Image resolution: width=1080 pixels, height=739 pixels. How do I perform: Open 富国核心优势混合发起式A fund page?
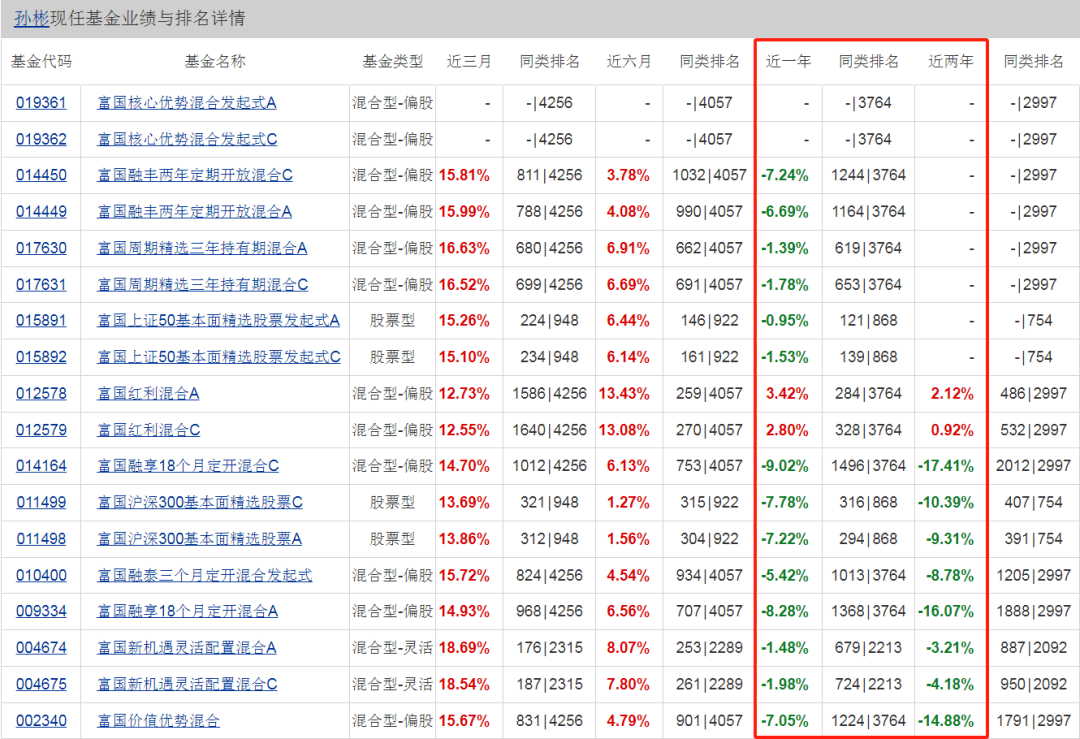[x=187, y=103]
